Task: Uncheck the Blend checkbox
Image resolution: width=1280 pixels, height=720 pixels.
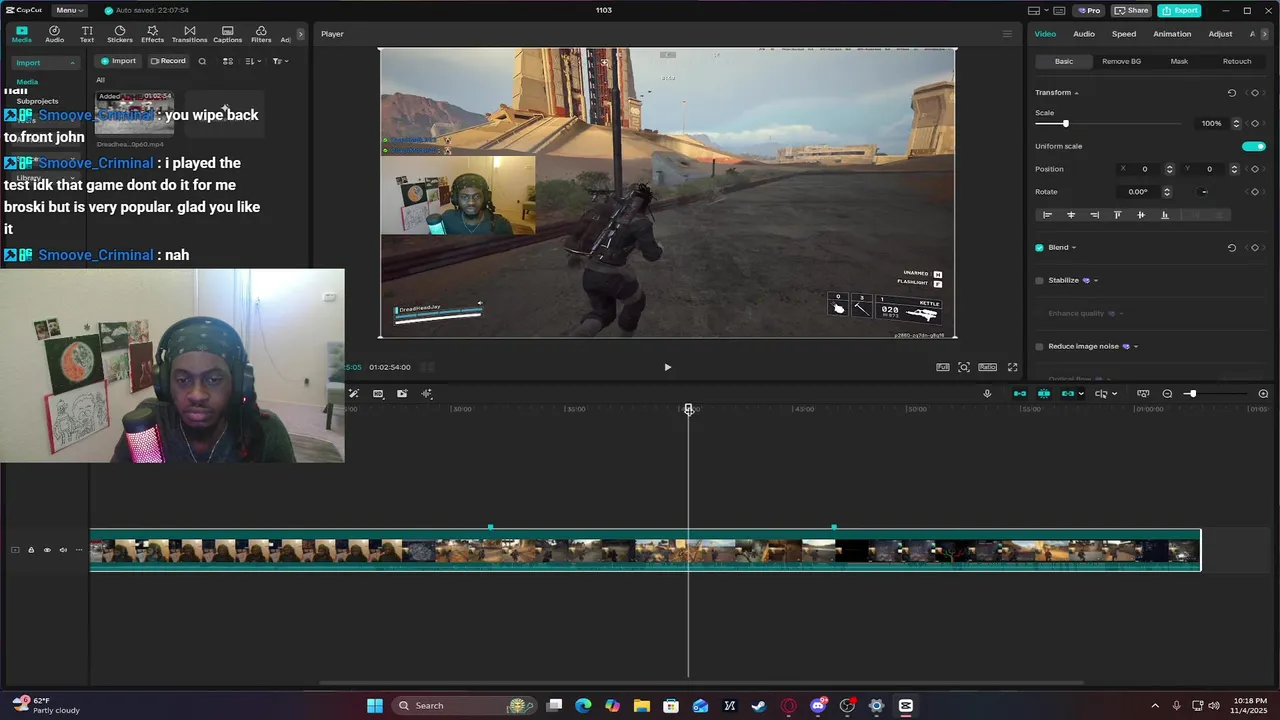Action: pos(1039,248)
